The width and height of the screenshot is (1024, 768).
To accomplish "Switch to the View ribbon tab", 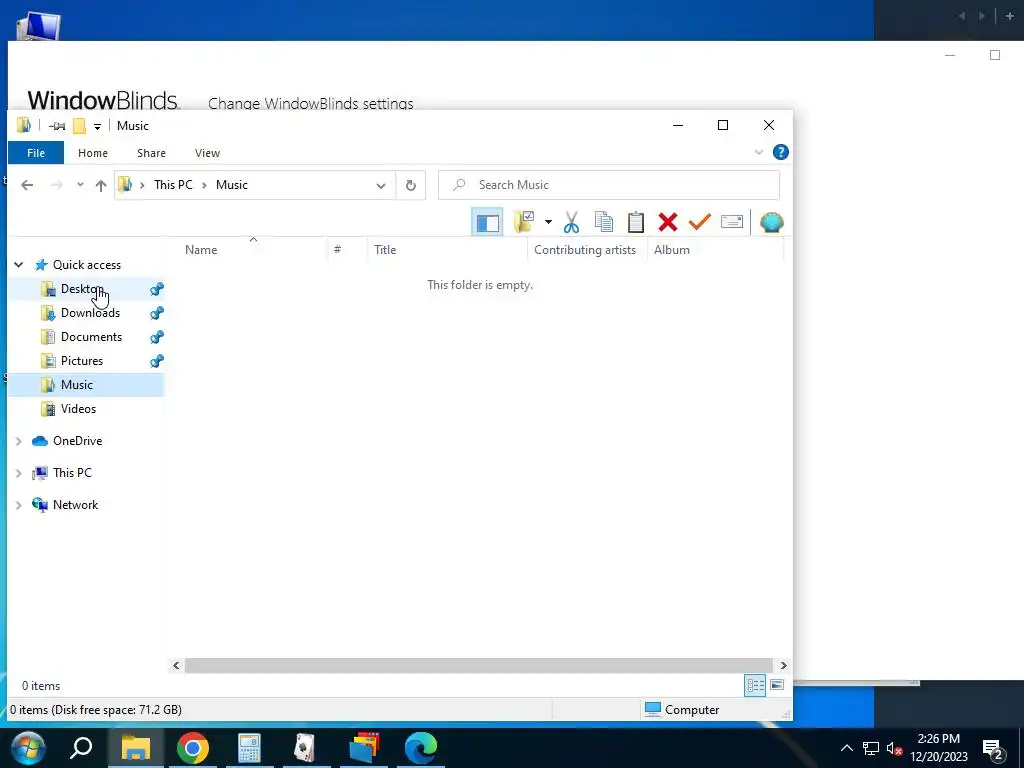I will (207, 153).
